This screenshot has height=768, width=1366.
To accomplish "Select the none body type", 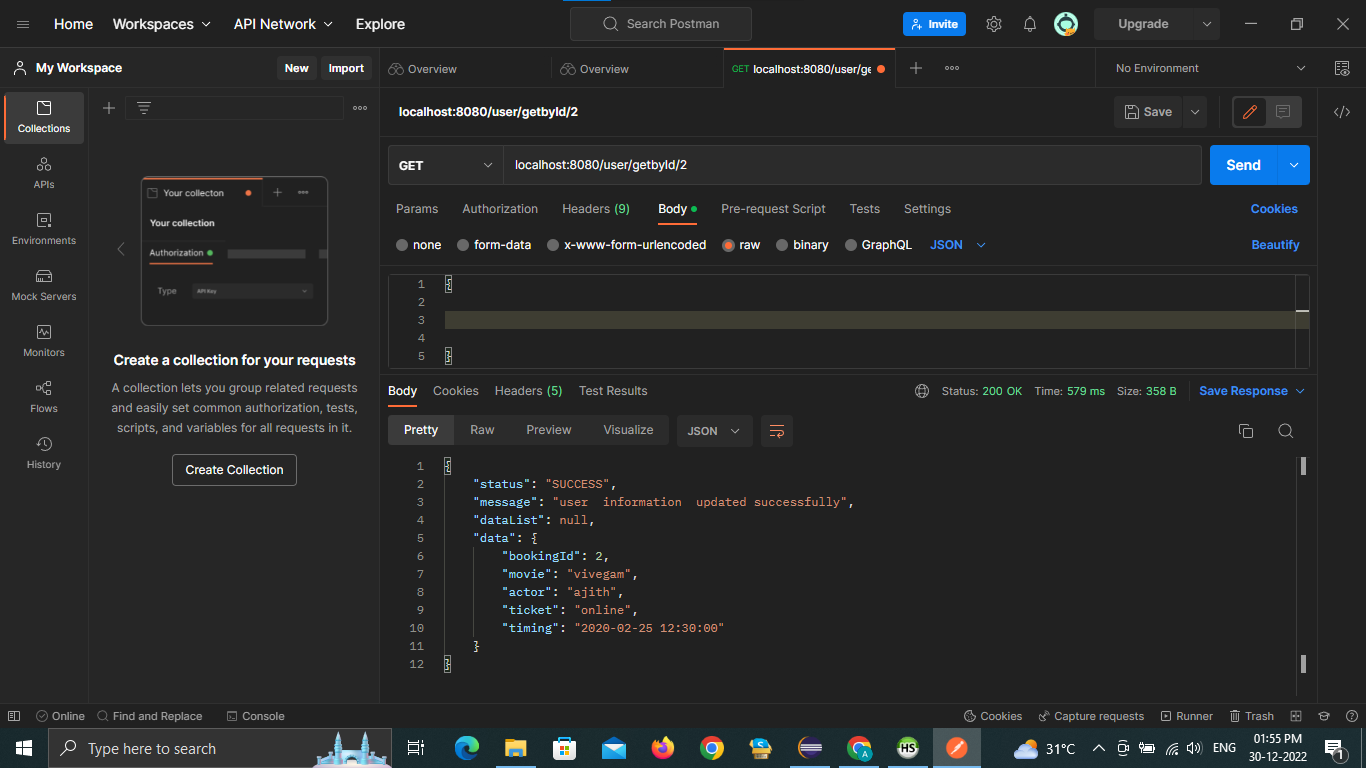I will [x=419, y=245].
